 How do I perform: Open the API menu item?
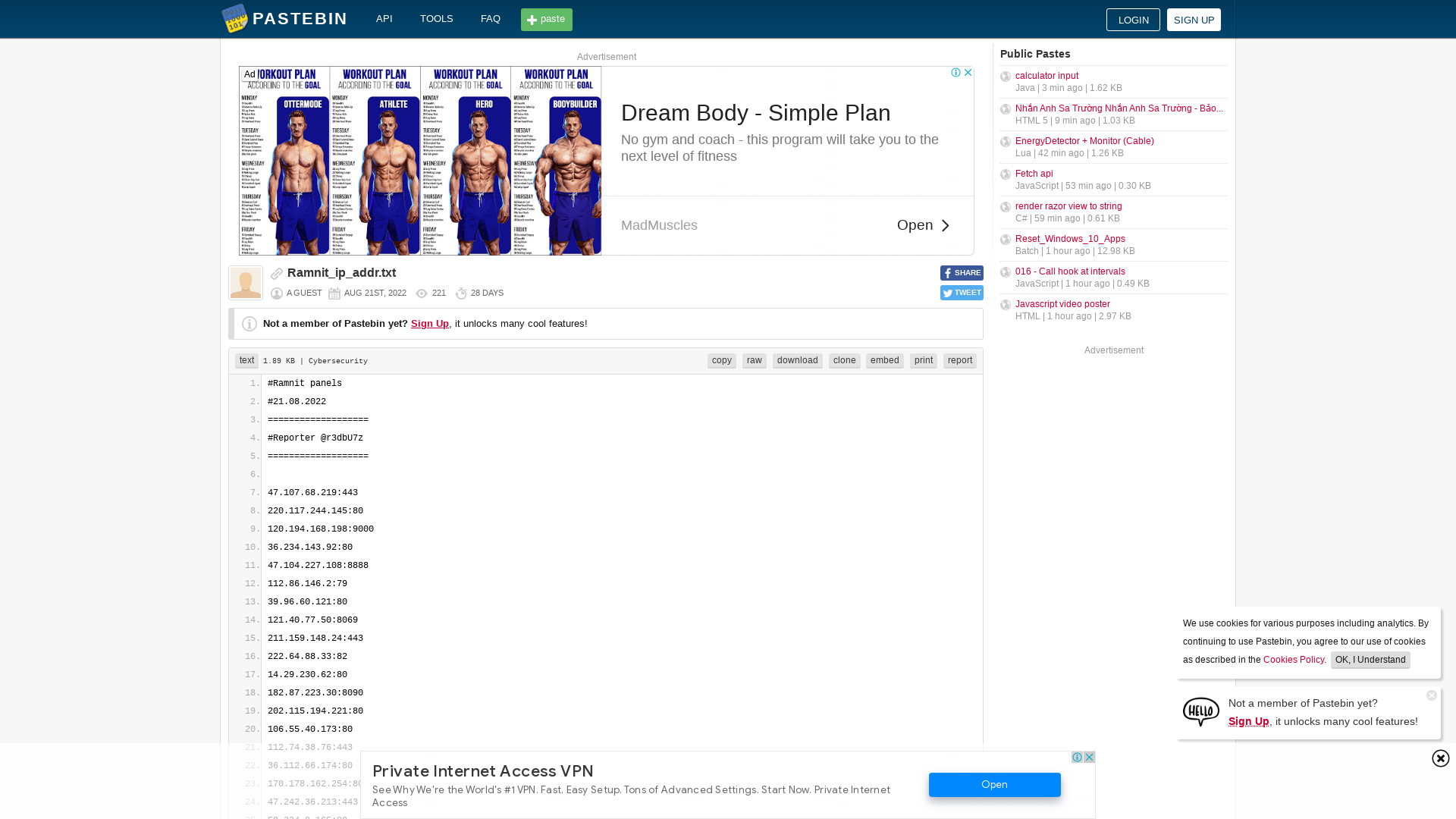click(x=384, y=19)
